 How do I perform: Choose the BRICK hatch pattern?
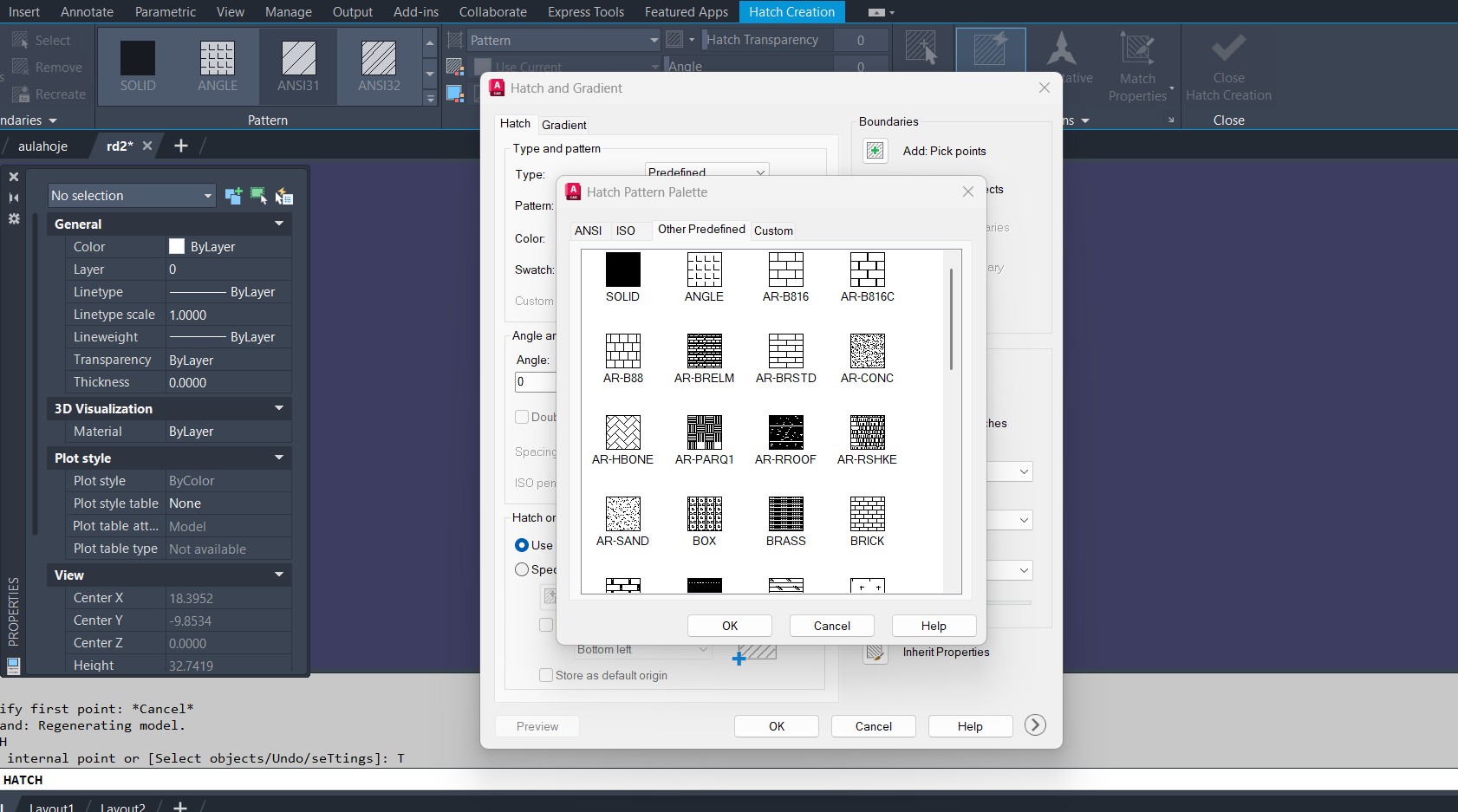(867, 514)
